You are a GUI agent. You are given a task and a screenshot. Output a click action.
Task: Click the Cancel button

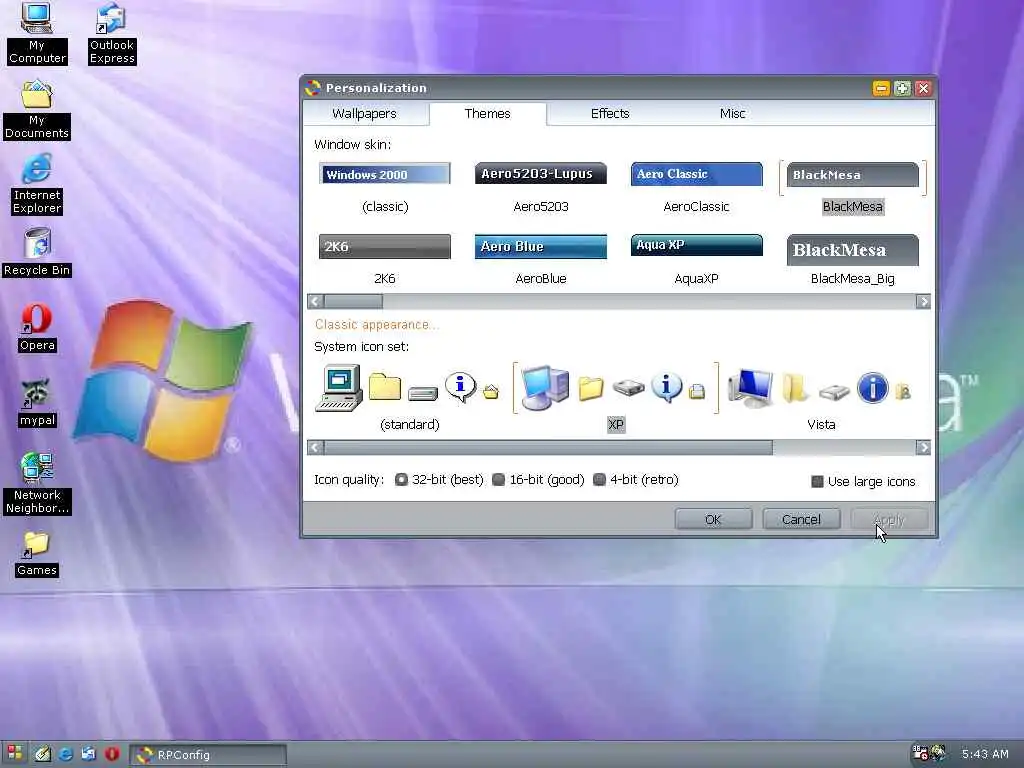click(x=801, y=519)
